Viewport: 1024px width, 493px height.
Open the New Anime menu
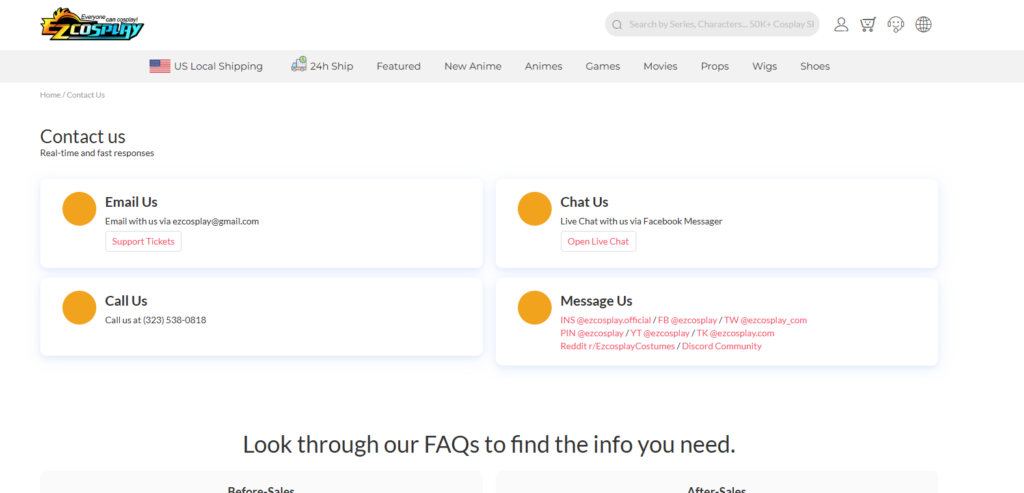473,66
